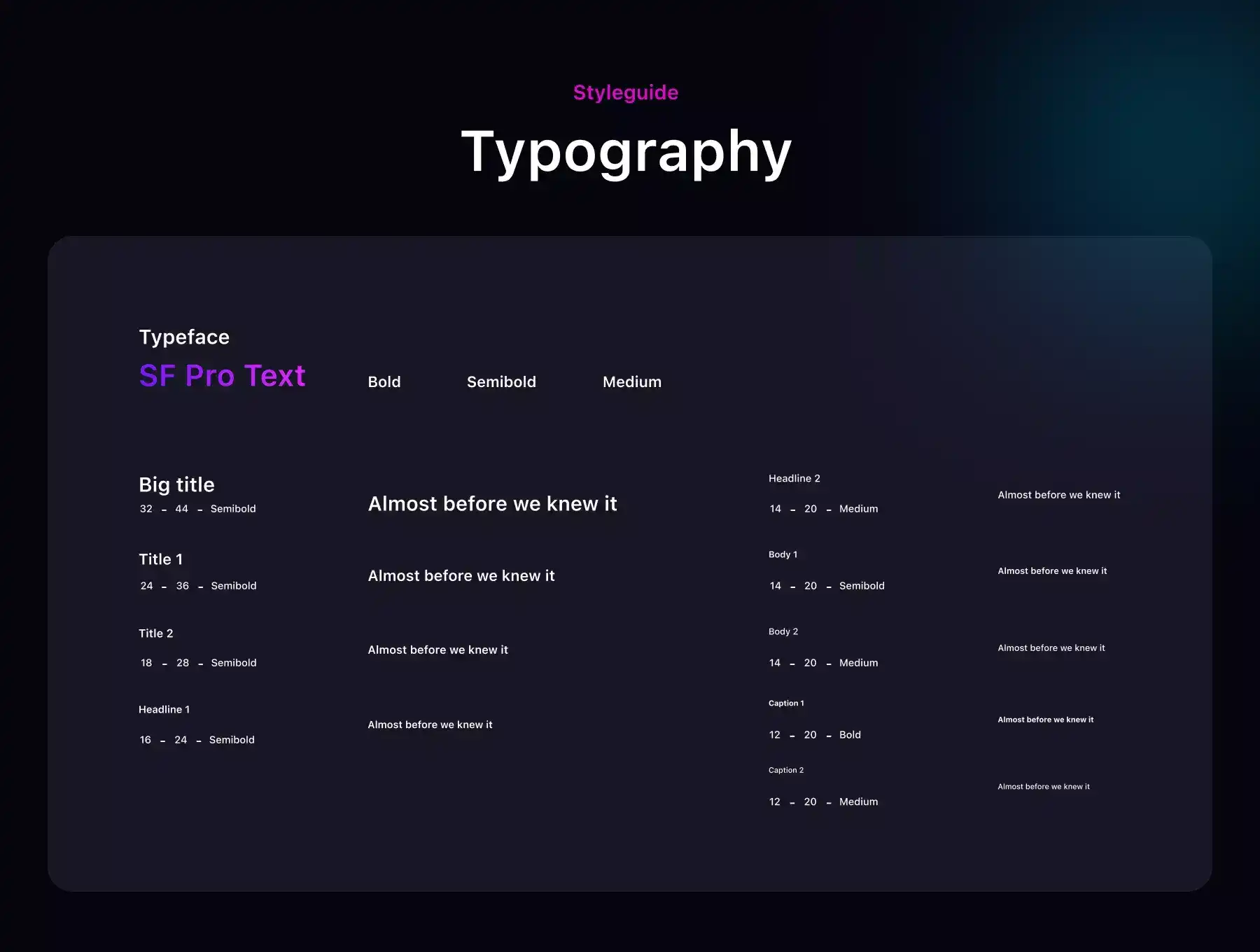Click the Big title style name
The width and height of the screenshot is (1260, 952).
tap(176, 484)
